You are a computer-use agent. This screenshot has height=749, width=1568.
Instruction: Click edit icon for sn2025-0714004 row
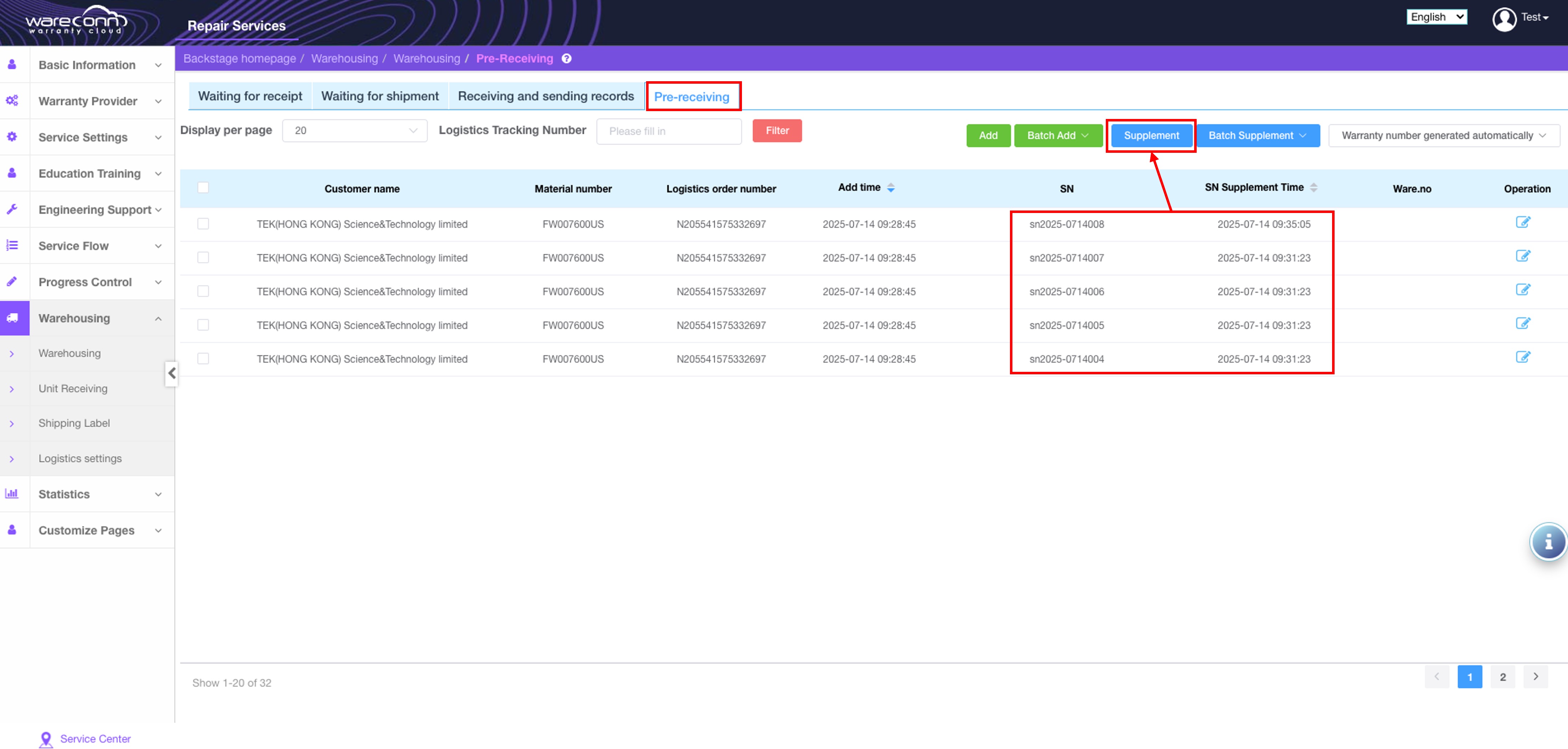pos(1522,357)
